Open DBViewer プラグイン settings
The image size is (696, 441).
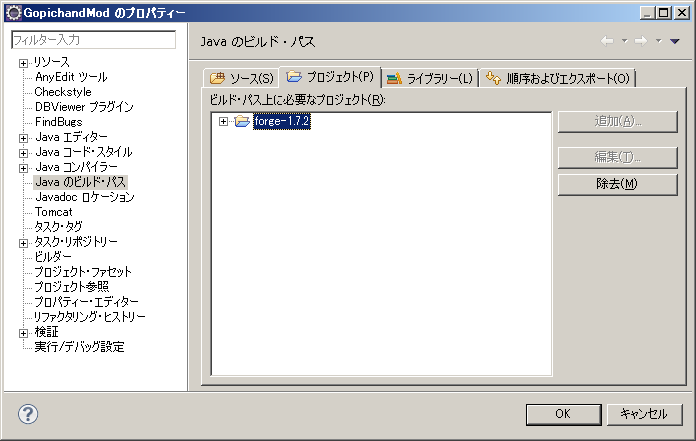pos(84,107)
